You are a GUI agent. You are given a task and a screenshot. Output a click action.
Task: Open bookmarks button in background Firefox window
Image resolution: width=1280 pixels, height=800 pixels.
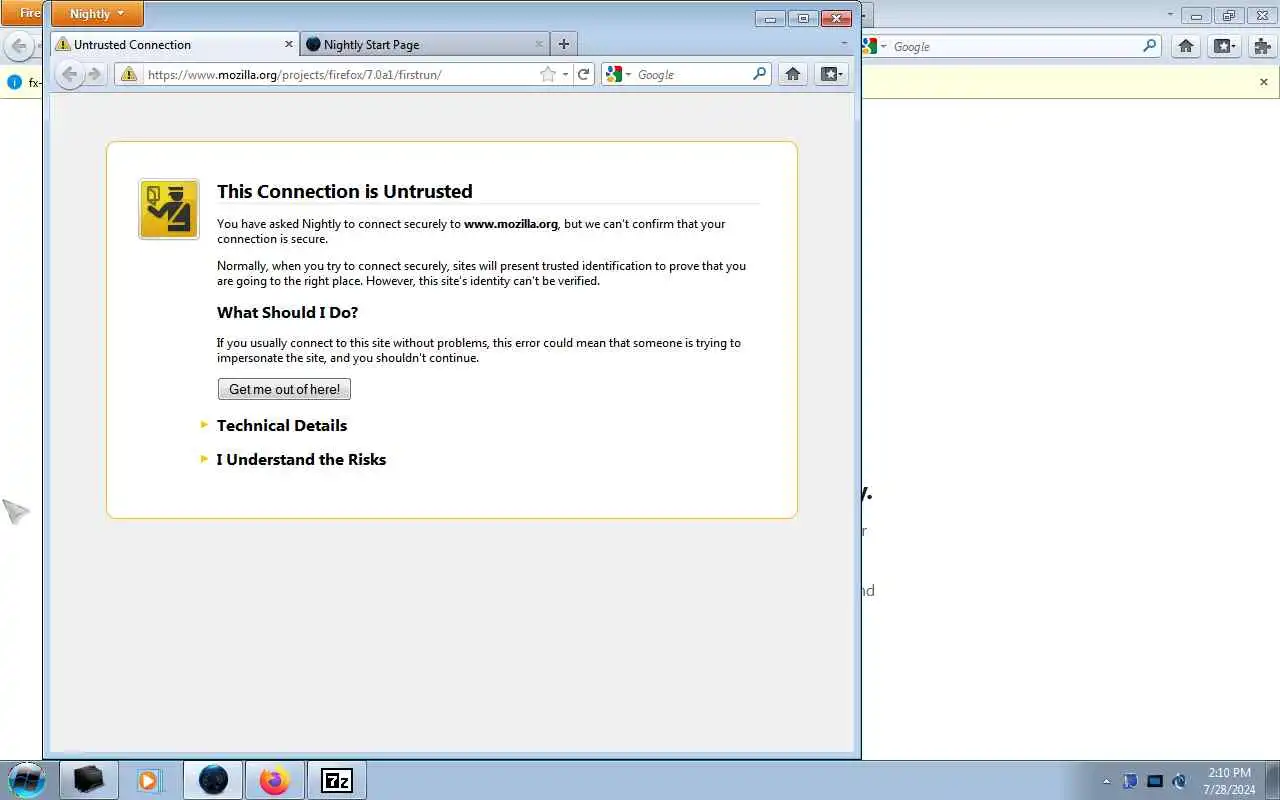[1225, 46]
